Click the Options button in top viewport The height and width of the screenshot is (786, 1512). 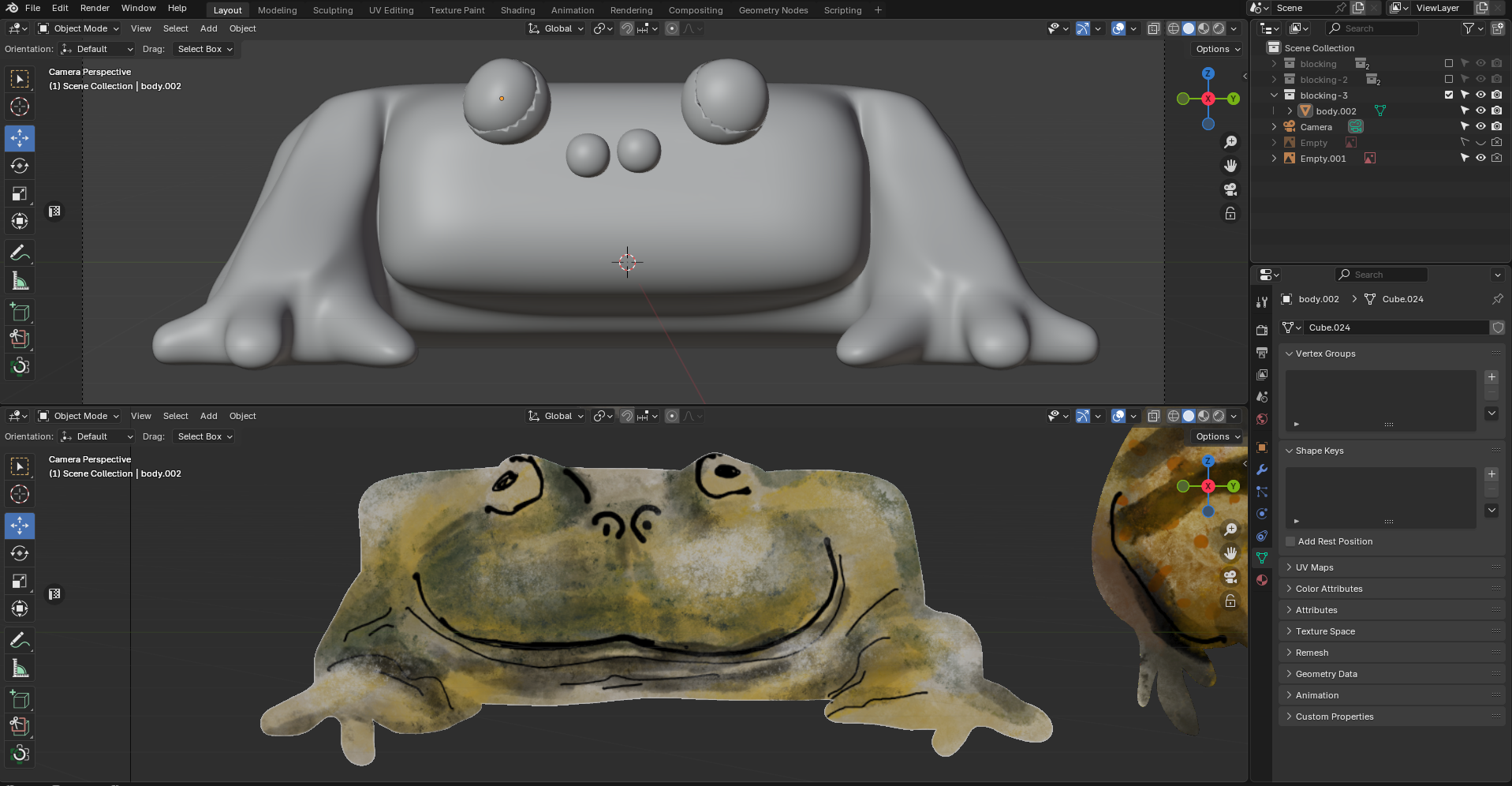(x=1217, y=49)
